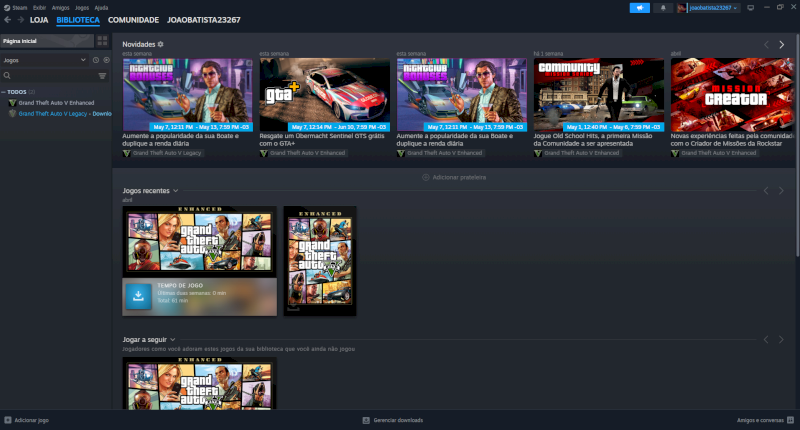800x430 pixels.
Task: Open the advanced filters icon
Action: [x=103, y=76]
